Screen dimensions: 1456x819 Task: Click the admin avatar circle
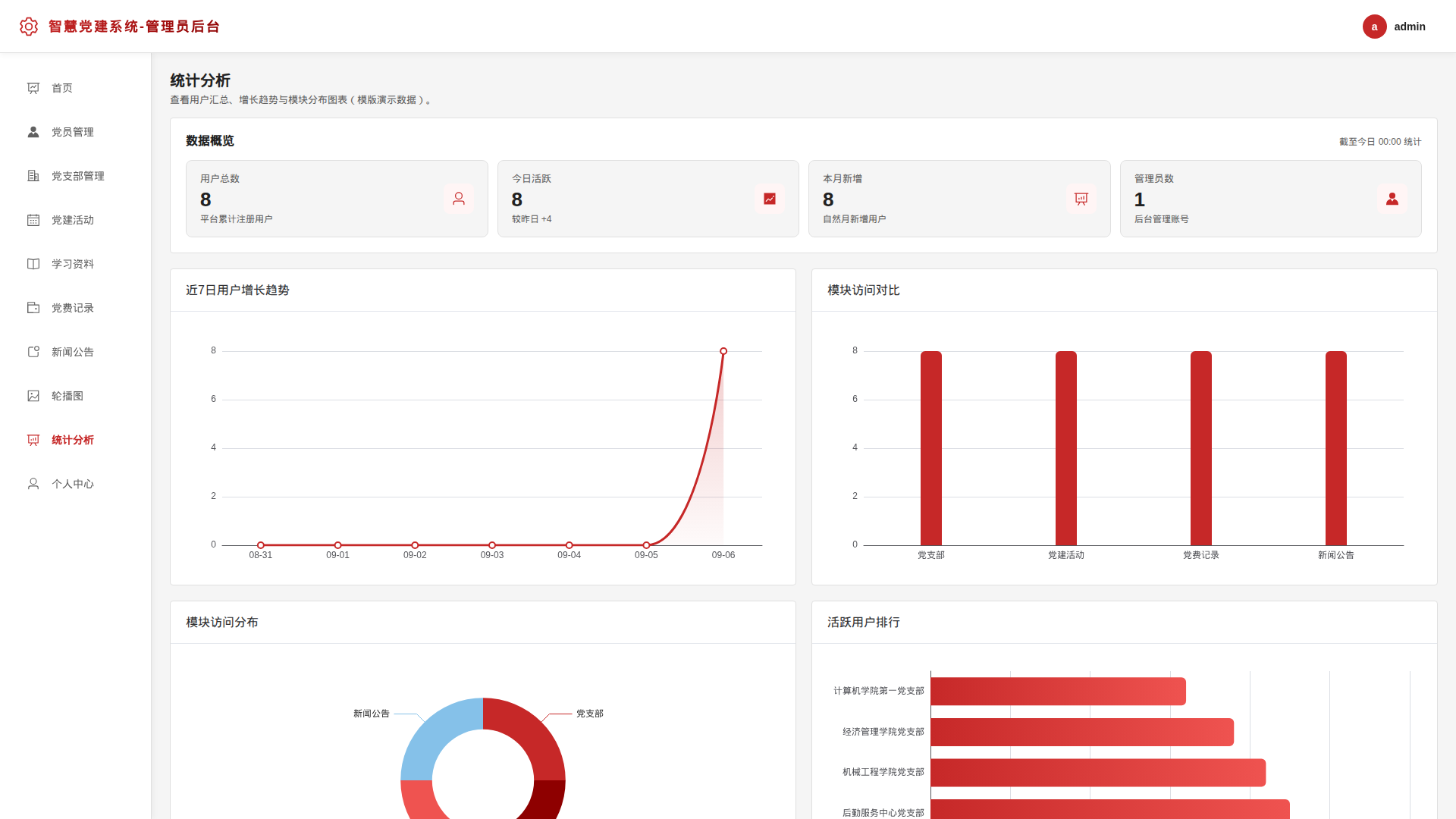pos(1374,27)
